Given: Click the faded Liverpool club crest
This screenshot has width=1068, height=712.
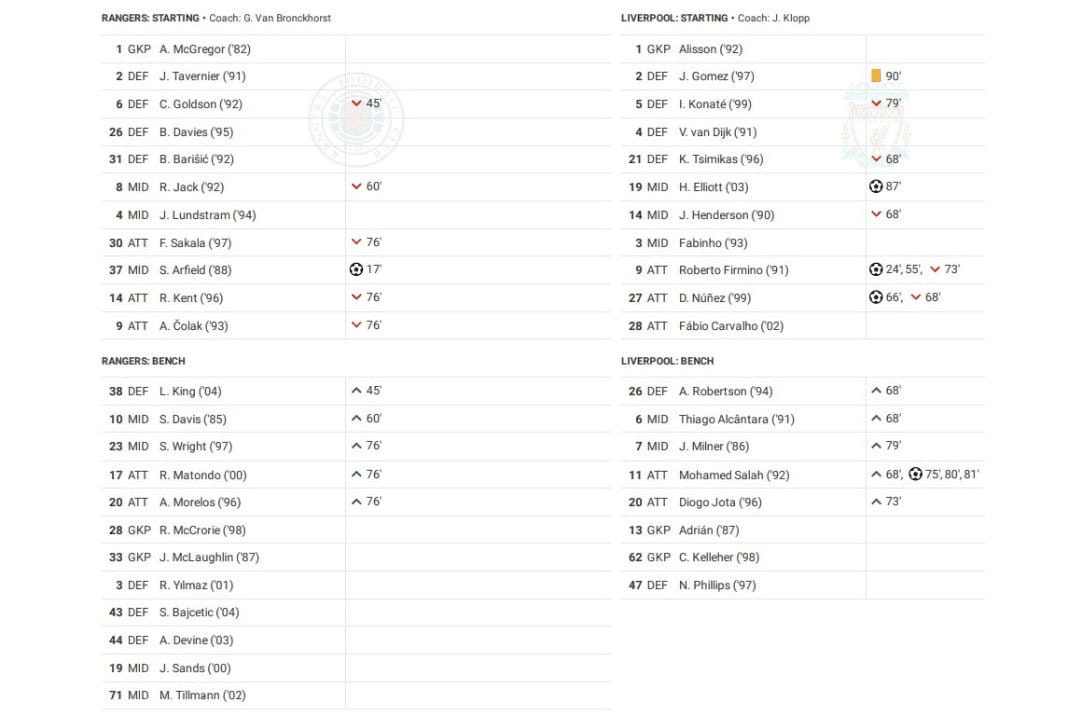Looking at the screenshot, I should 876,125.
